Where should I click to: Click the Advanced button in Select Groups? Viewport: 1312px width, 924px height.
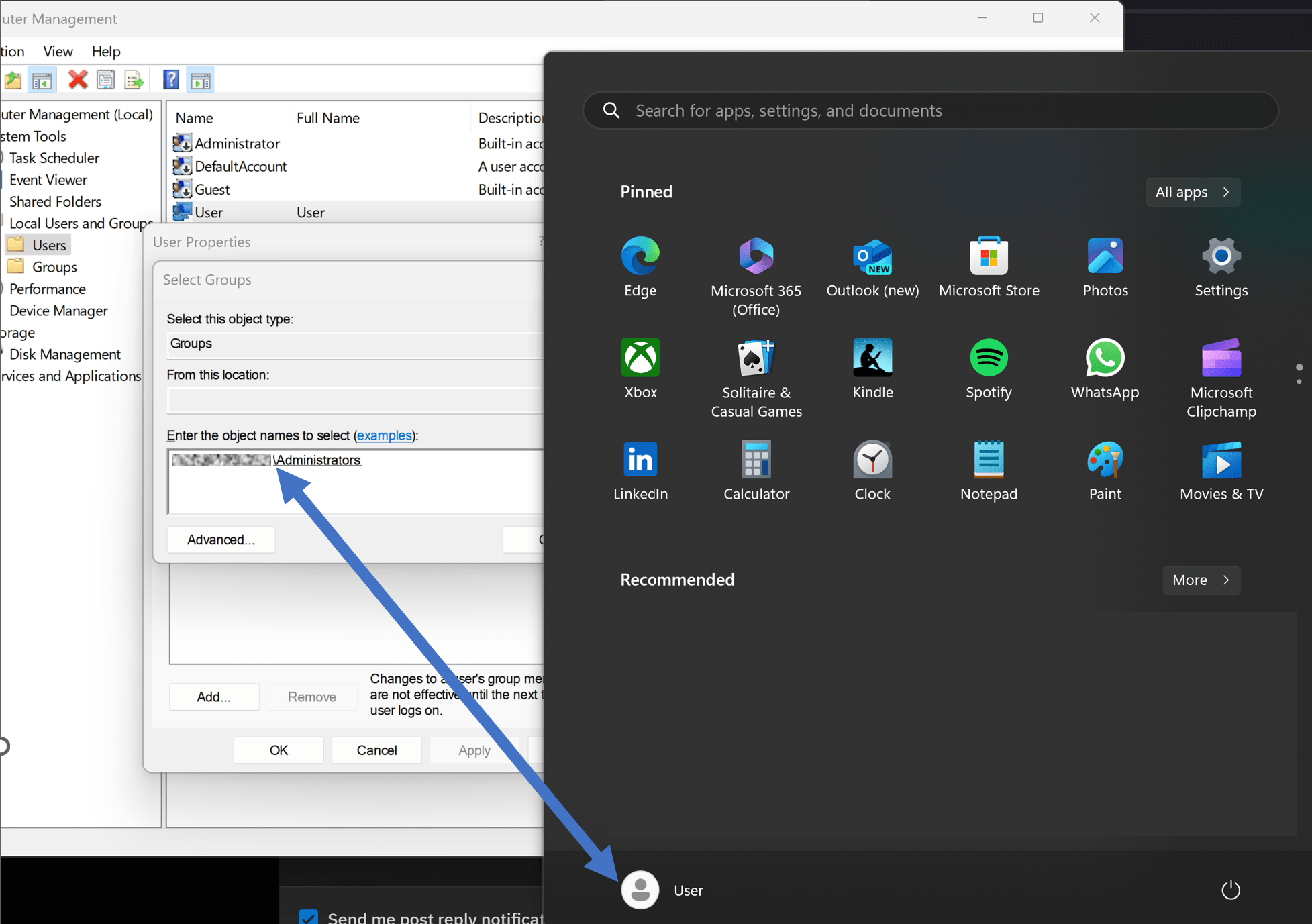click(221, 540)
